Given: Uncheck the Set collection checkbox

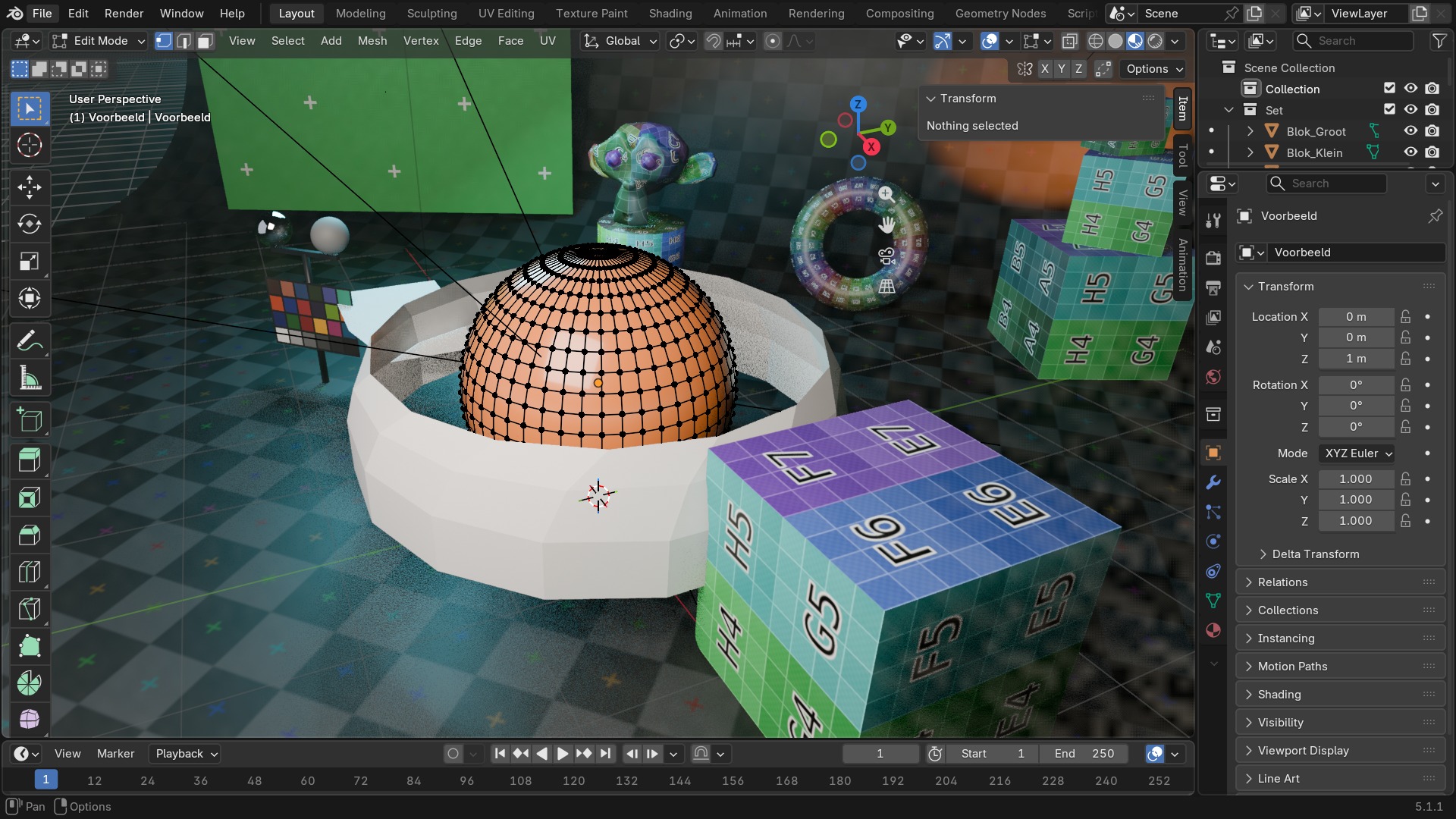Looking at the screenshot, I should click(1389, 110).
